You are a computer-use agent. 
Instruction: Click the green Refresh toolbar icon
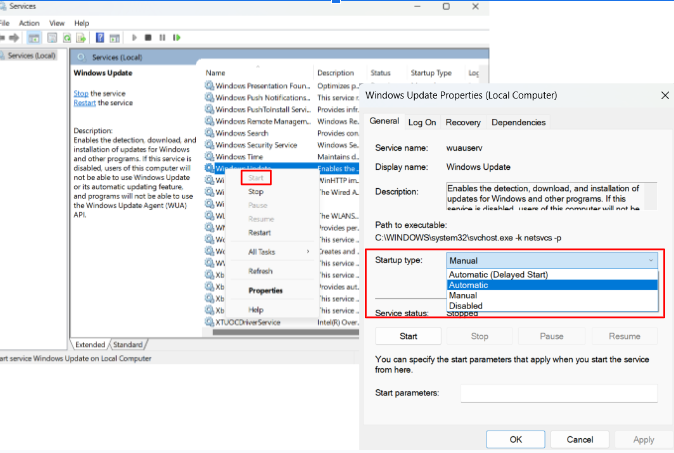67,38
